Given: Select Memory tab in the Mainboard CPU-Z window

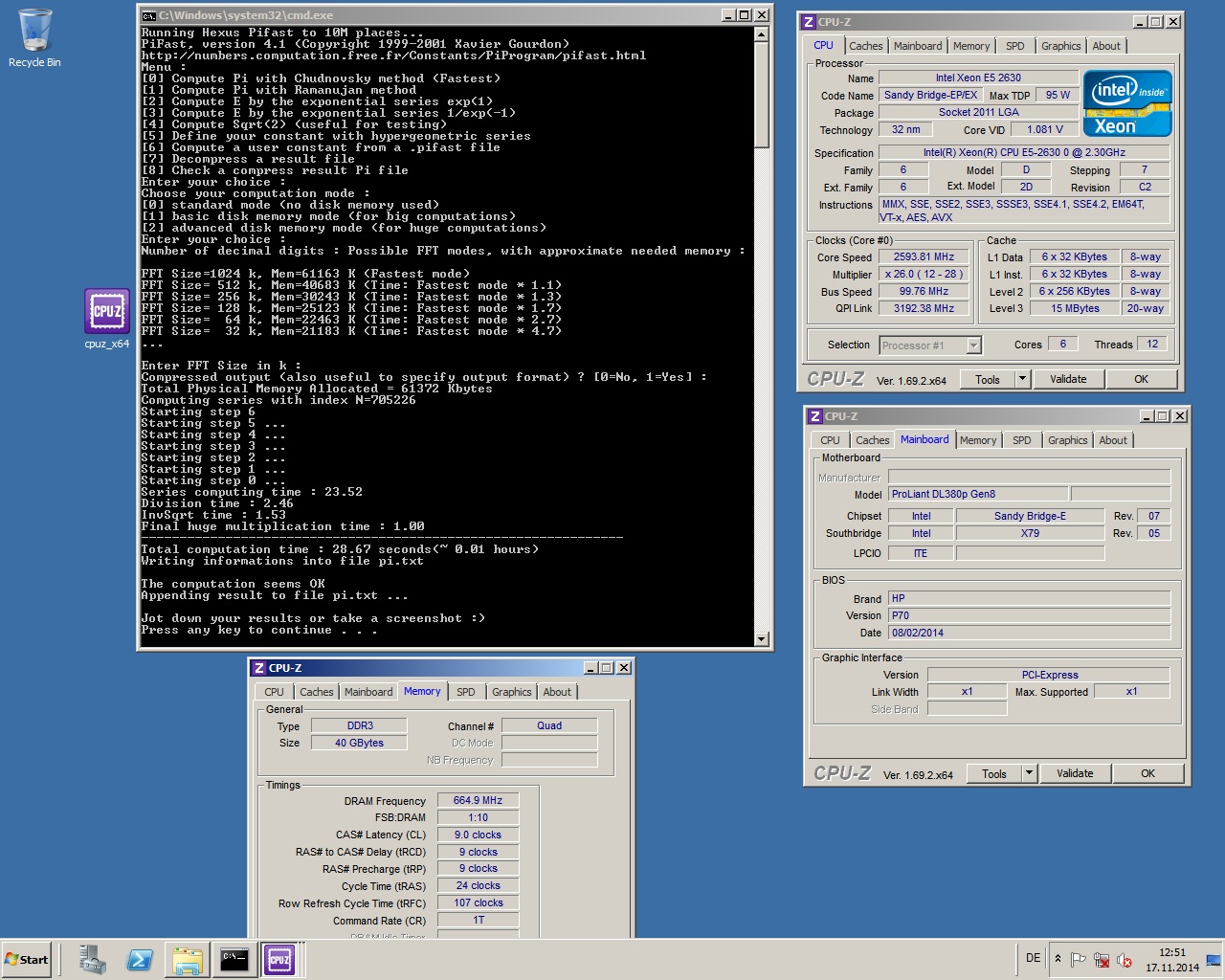Looking at the screenshot, I should tap(978, 440).
